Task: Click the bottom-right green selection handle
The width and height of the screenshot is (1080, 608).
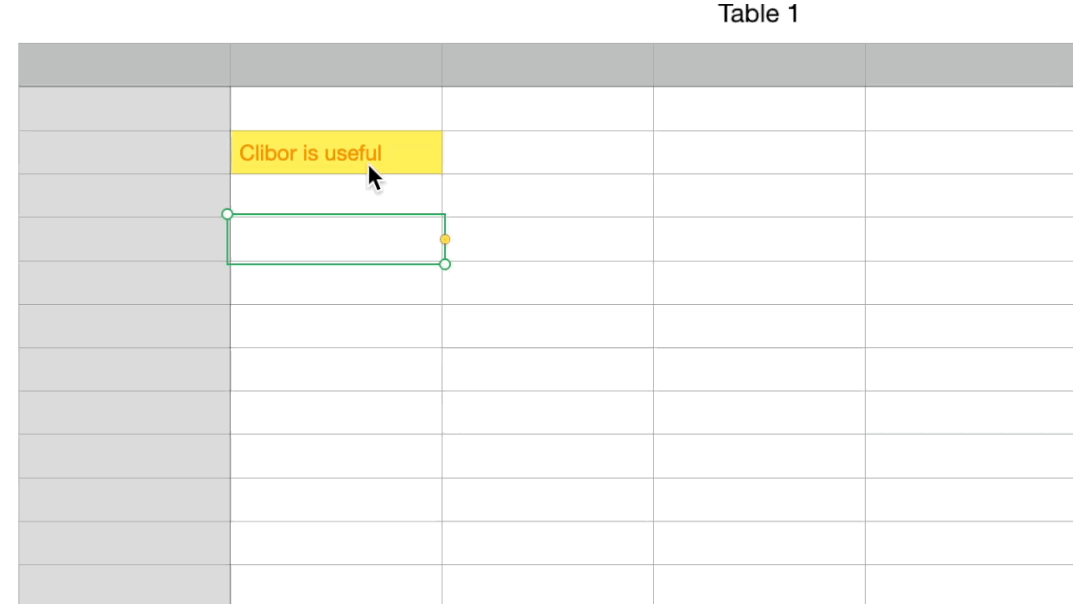Action: (445, 264)
